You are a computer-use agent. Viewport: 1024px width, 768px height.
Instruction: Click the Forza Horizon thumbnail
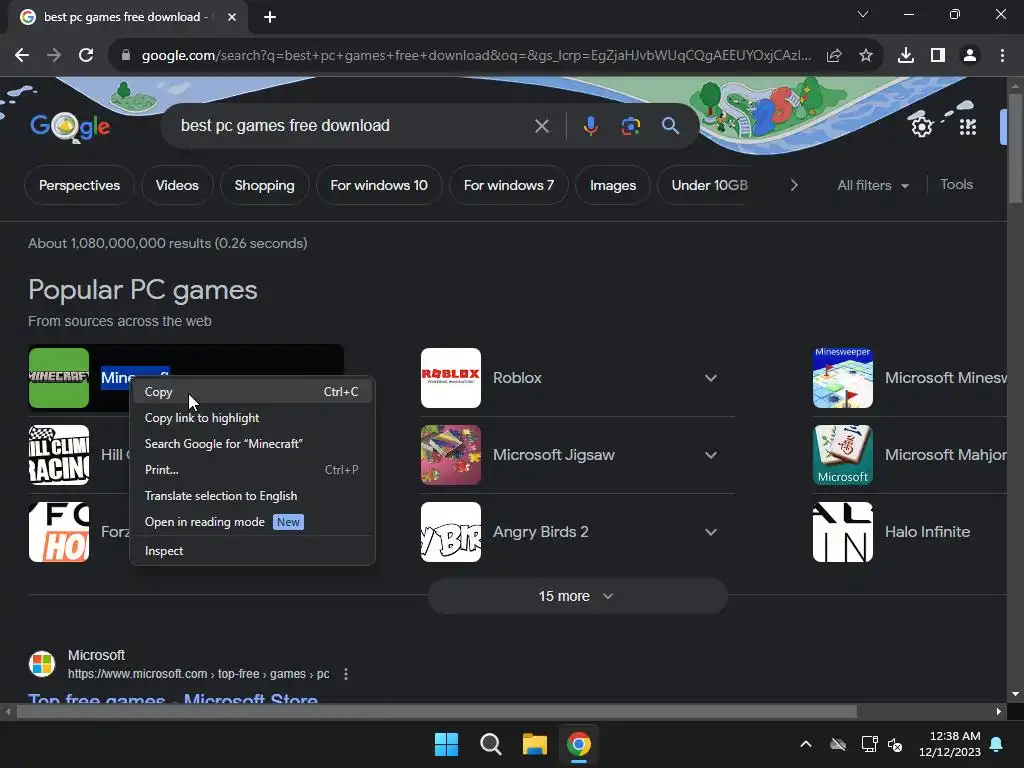coord(59,532)
